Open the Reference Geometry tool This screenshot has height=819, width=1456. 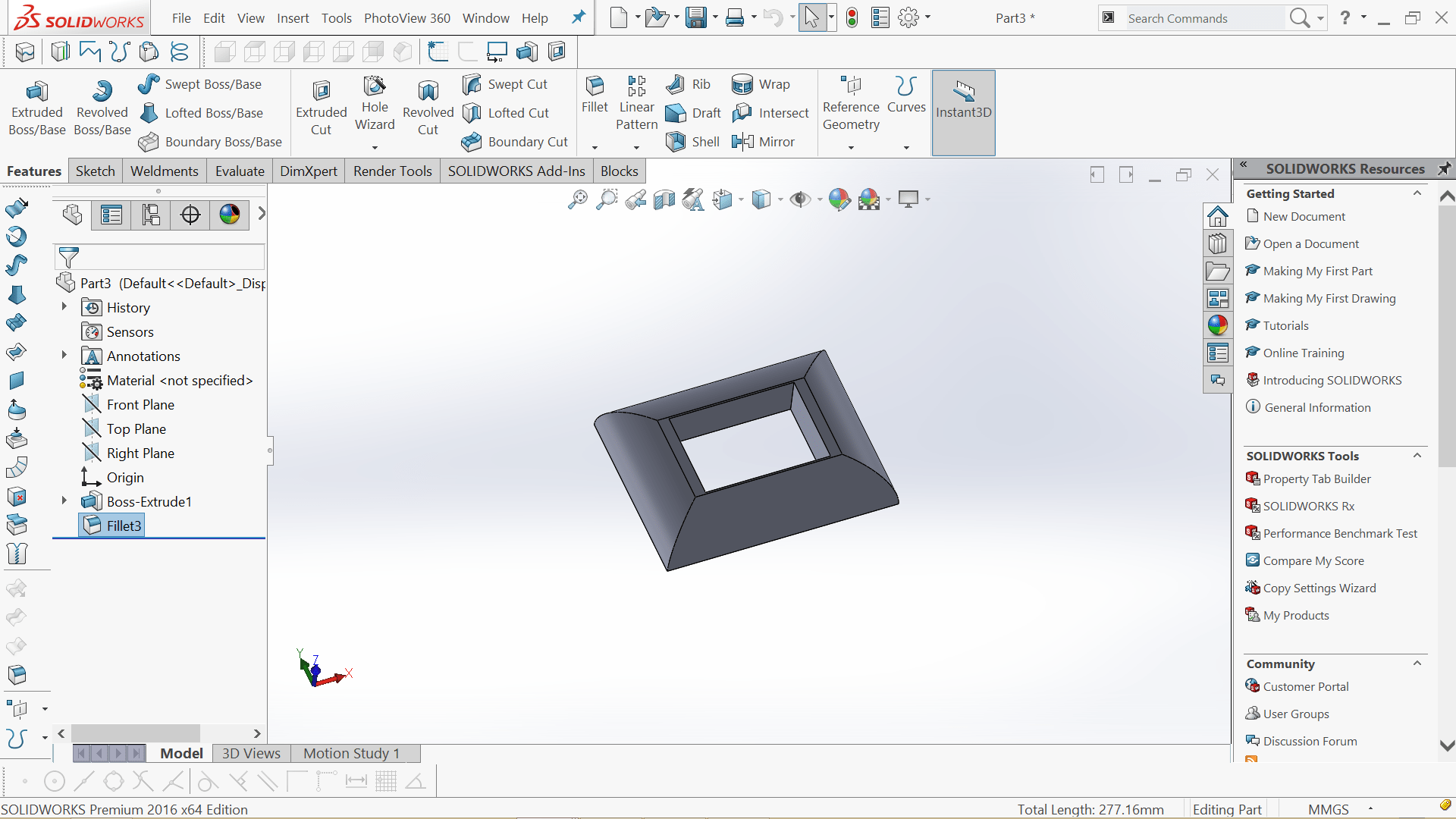851,104
